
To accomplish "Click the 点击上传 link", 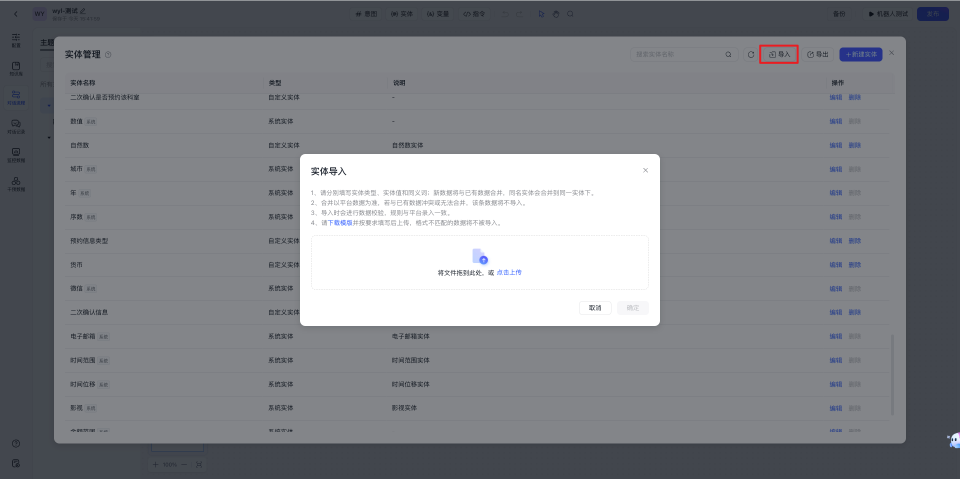I will (509, 272).
